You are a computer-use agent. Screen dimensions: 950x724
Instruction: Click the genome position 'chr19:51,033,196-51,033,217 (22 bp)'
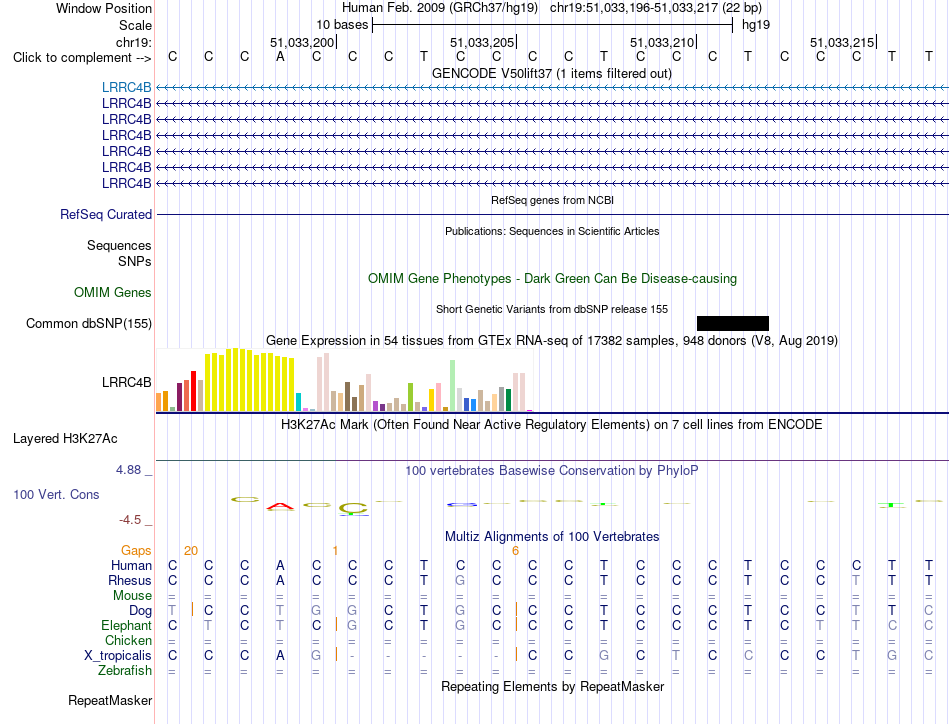tap(656, 8)
